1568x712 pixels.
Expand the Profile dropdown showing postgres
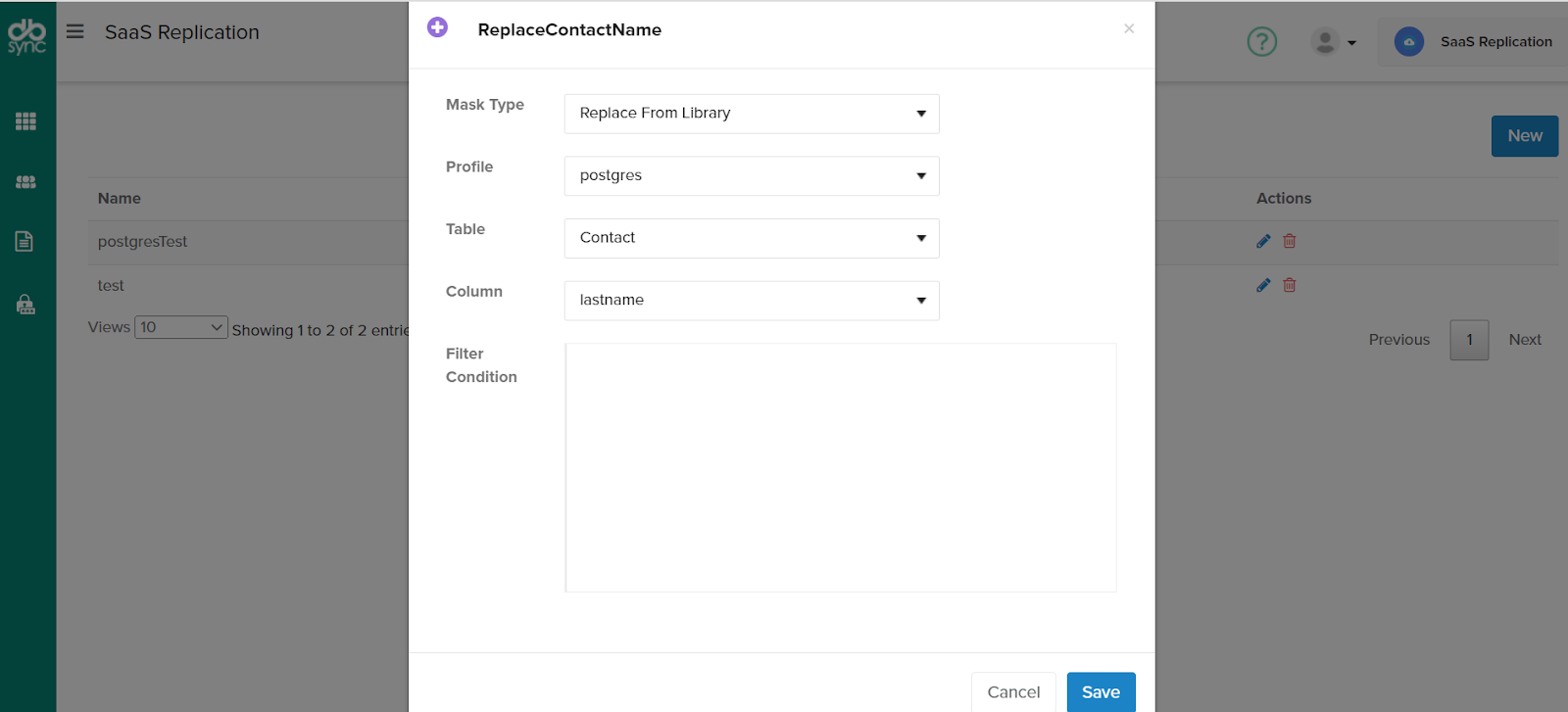click(x=752, y=176)
